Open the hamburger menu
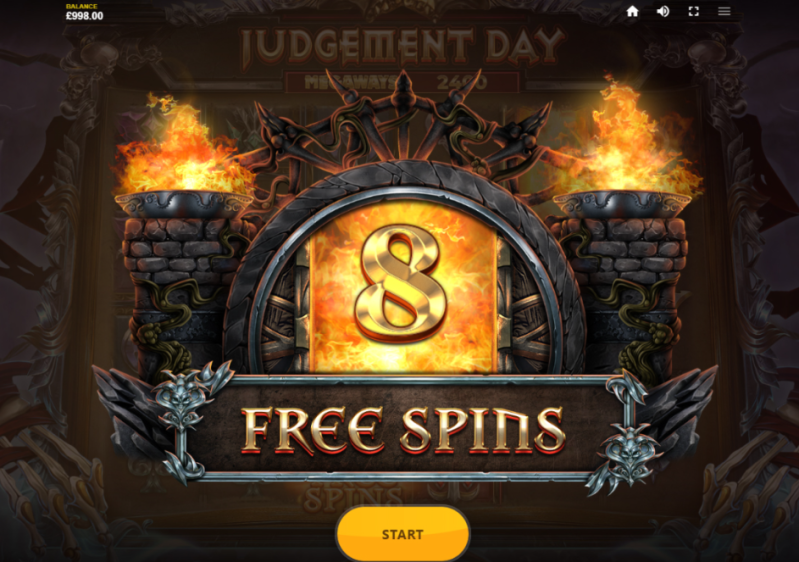Screen dimensions: 799x562 click(x=724, y=11)
